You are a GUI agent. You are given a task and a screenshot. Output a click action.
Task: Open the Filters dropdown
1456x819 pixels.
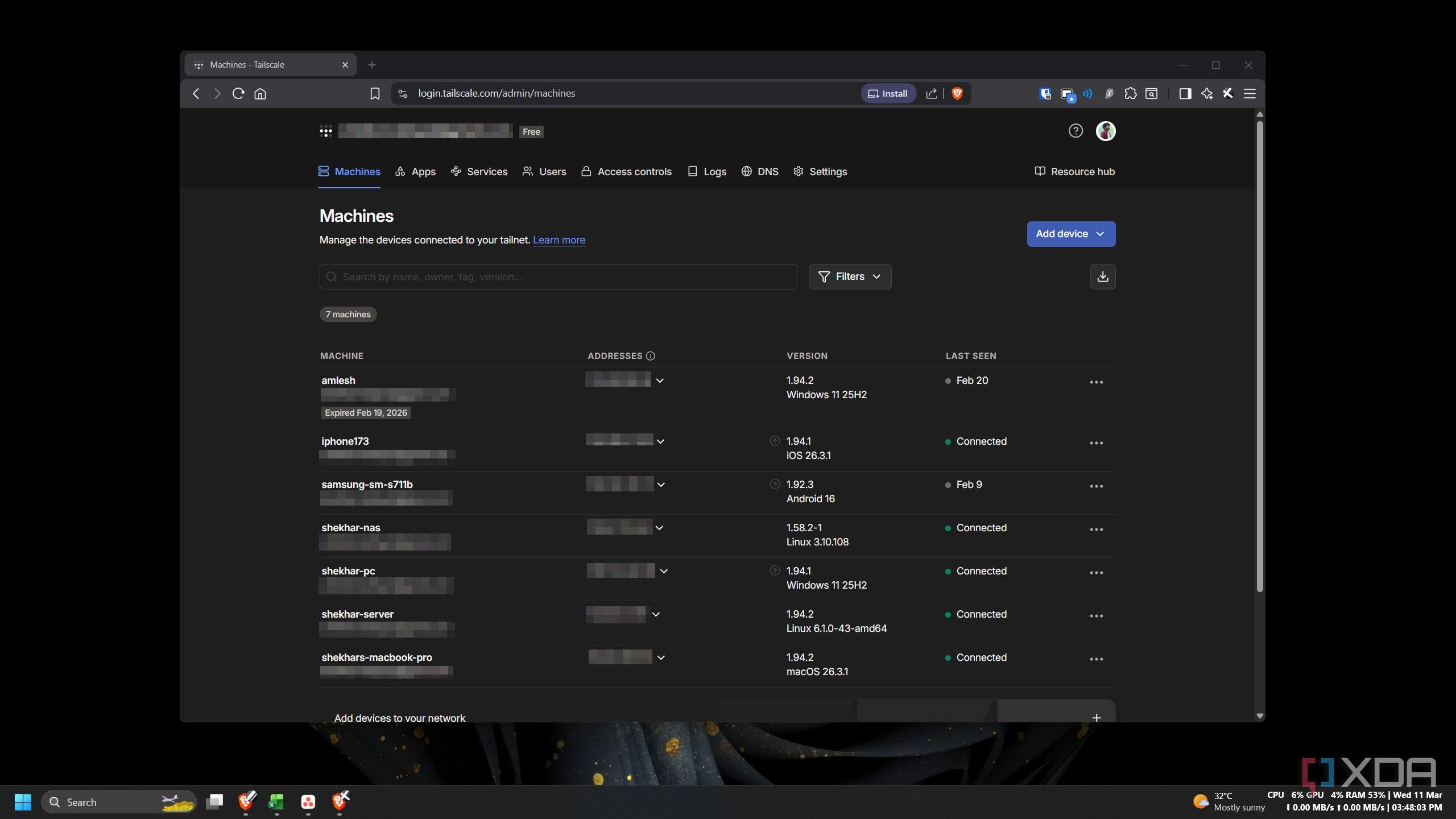pyautogui.click(x=850, y=276)
